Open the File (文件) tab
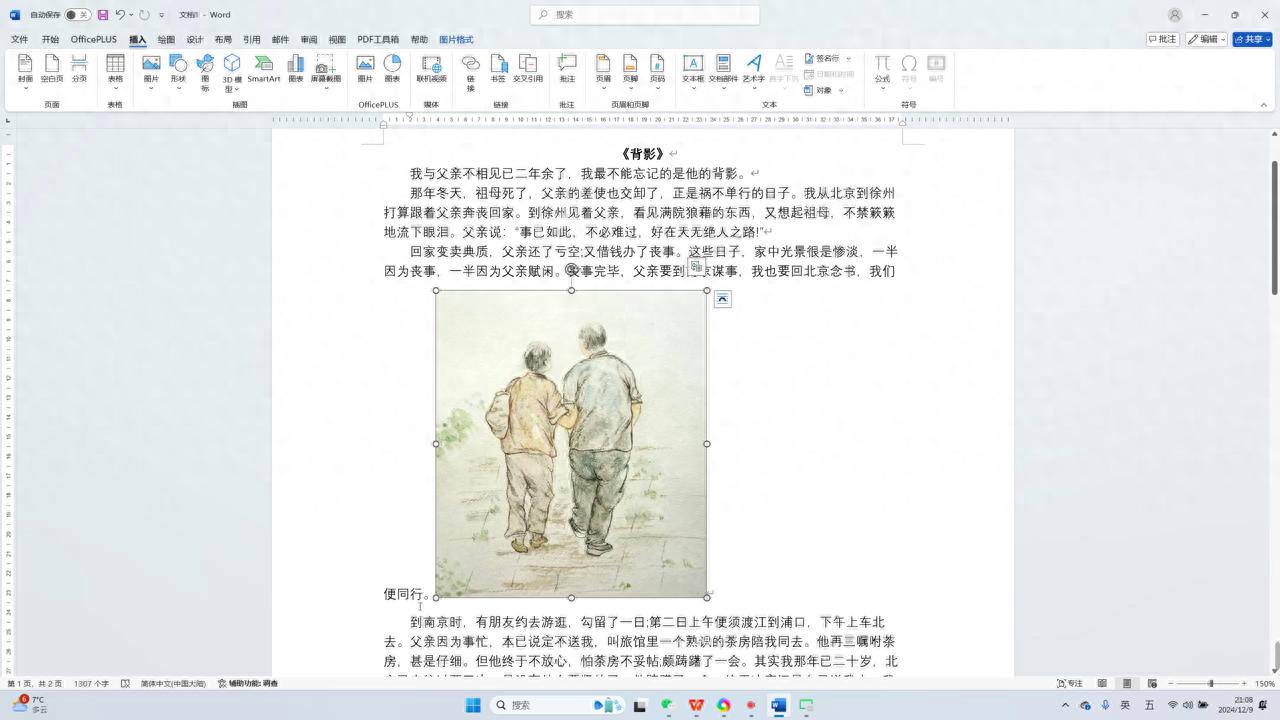The height and width of the screenshot is (720, 1280). pos(19,39)
